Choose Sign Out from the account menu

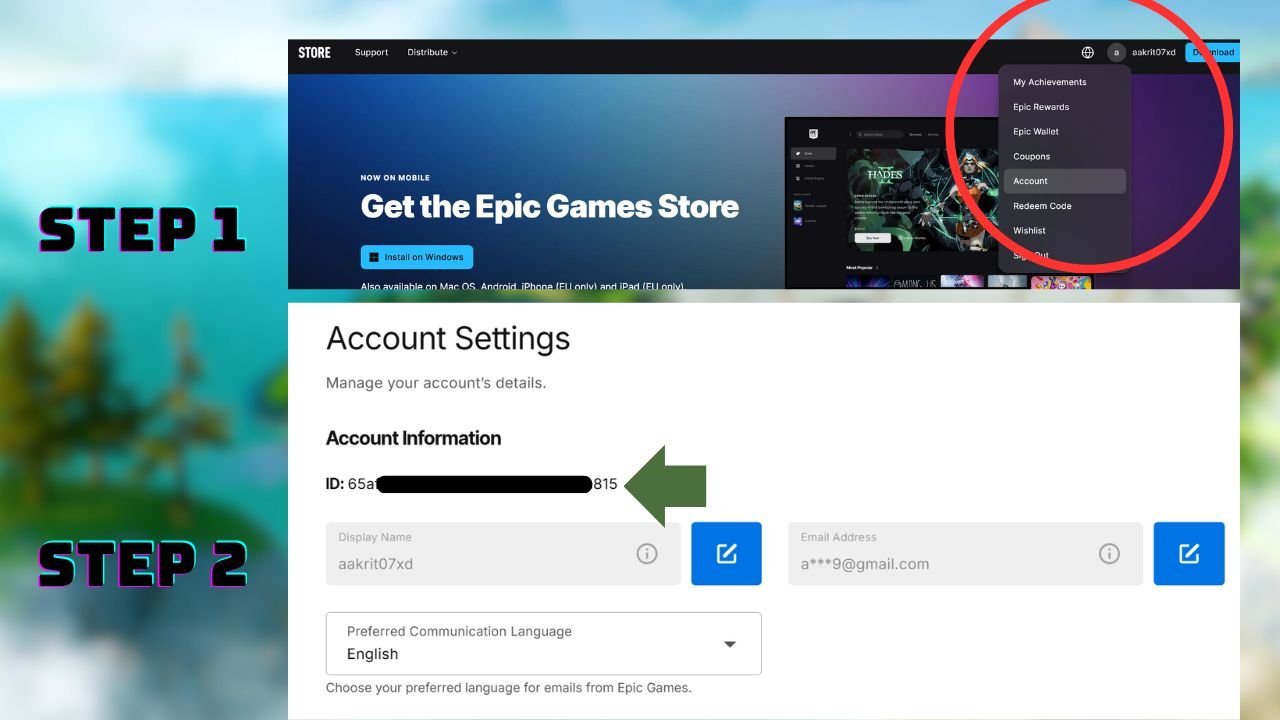point(1031,255)
